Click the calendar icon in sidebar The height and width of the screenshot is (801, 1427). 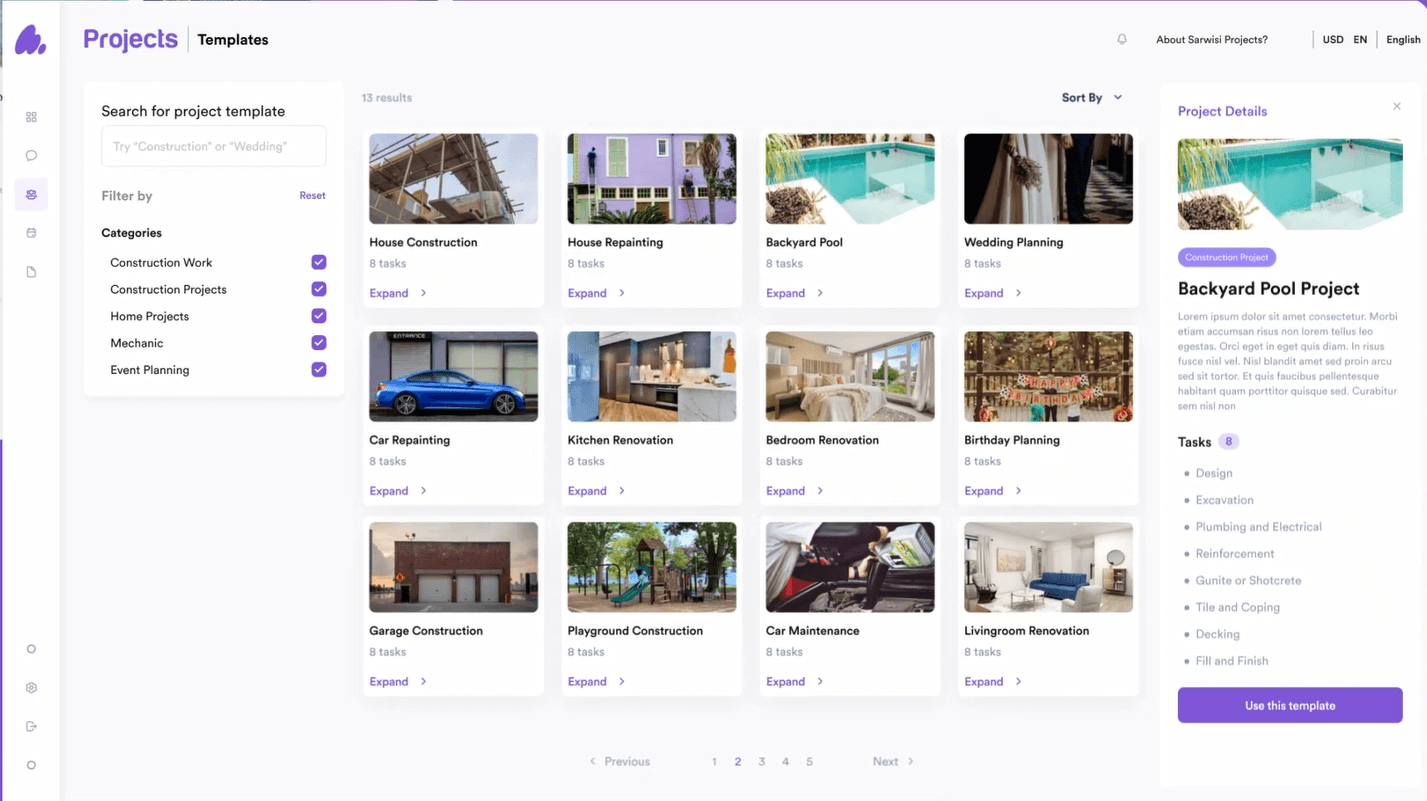(x=31, y=233)
